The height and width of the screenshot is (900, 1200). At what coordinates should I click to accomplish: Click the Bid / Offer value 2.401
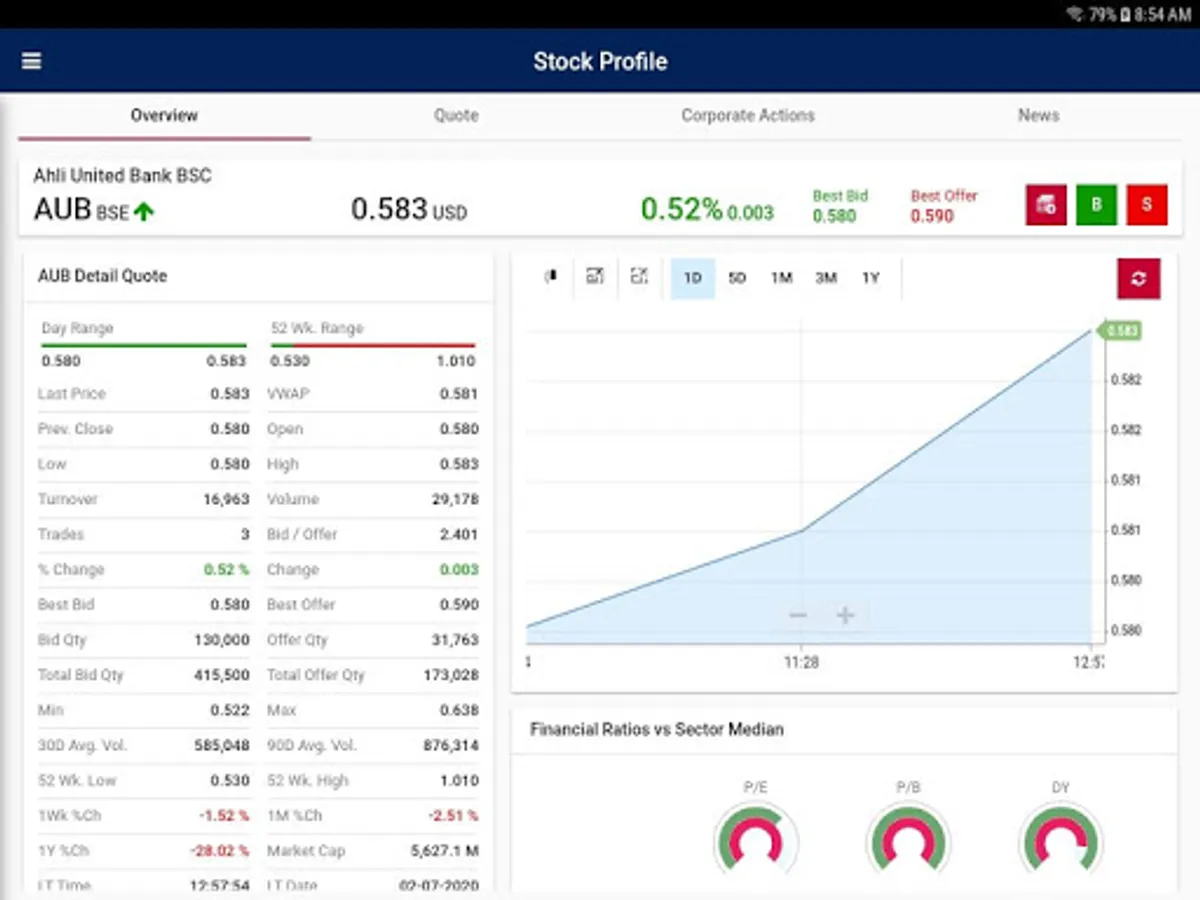[459, 535]
